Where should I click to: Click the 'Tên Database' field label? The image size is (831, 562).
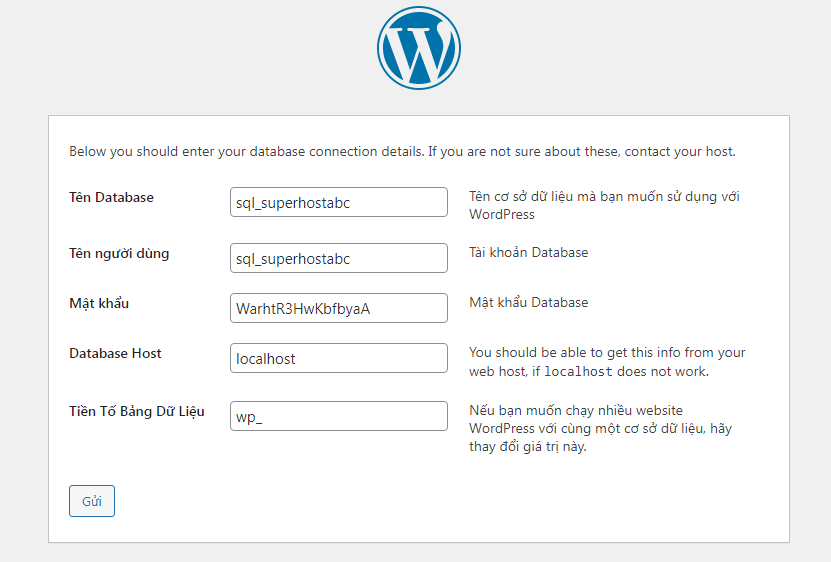click(x=111, y=198)
